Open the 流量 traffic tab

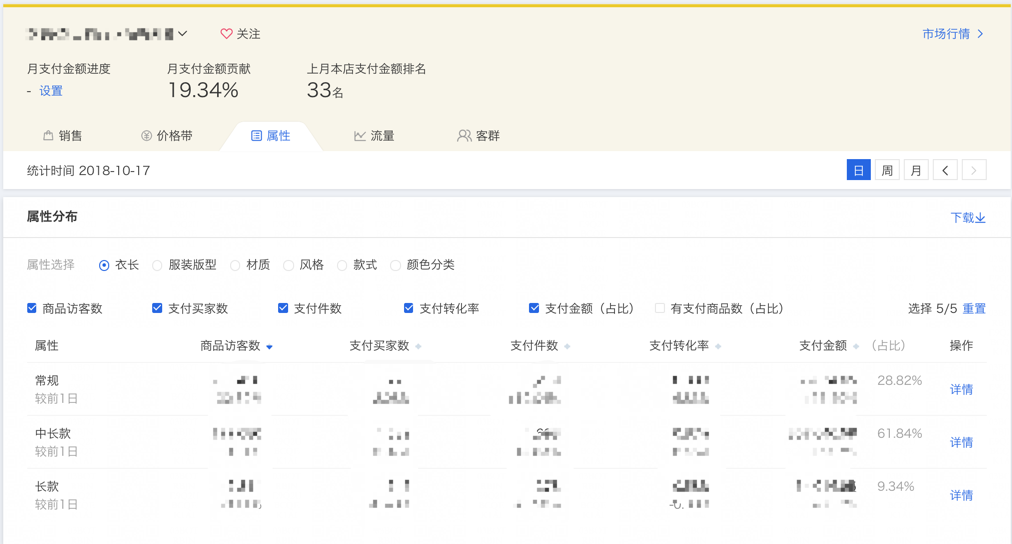pos(374,135)
